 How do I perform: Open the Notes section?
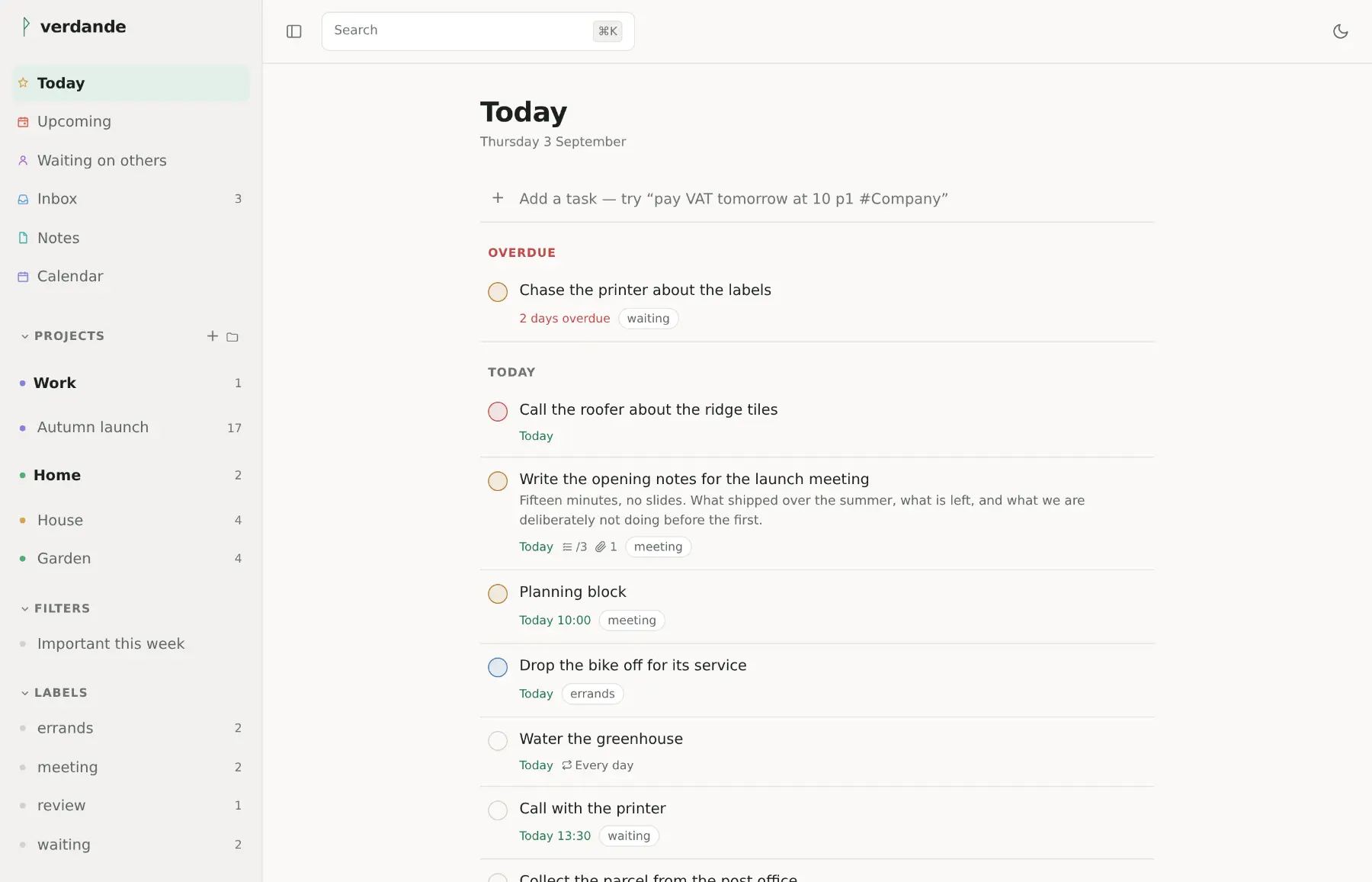click(131, 238)
